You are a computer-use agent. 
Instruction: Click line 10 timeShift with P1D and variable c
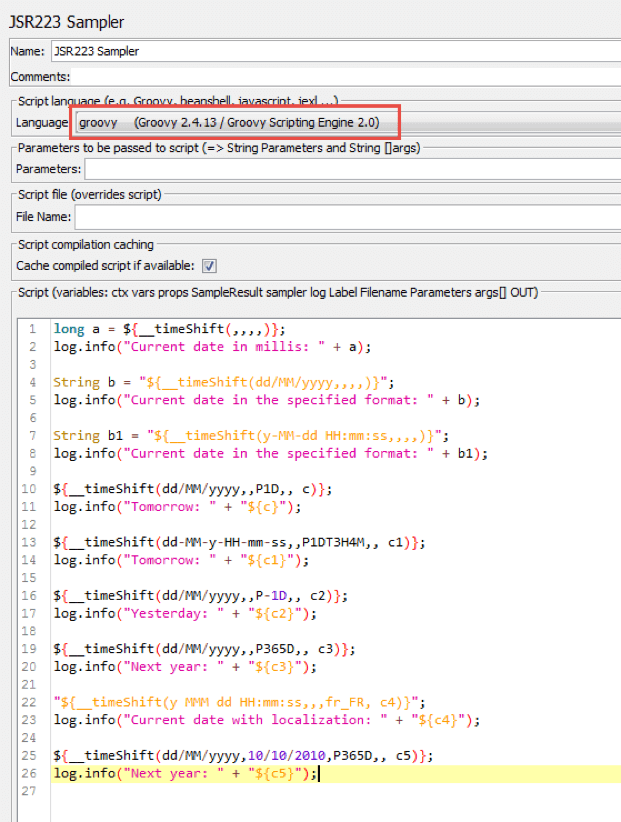[x=192, y=489]
